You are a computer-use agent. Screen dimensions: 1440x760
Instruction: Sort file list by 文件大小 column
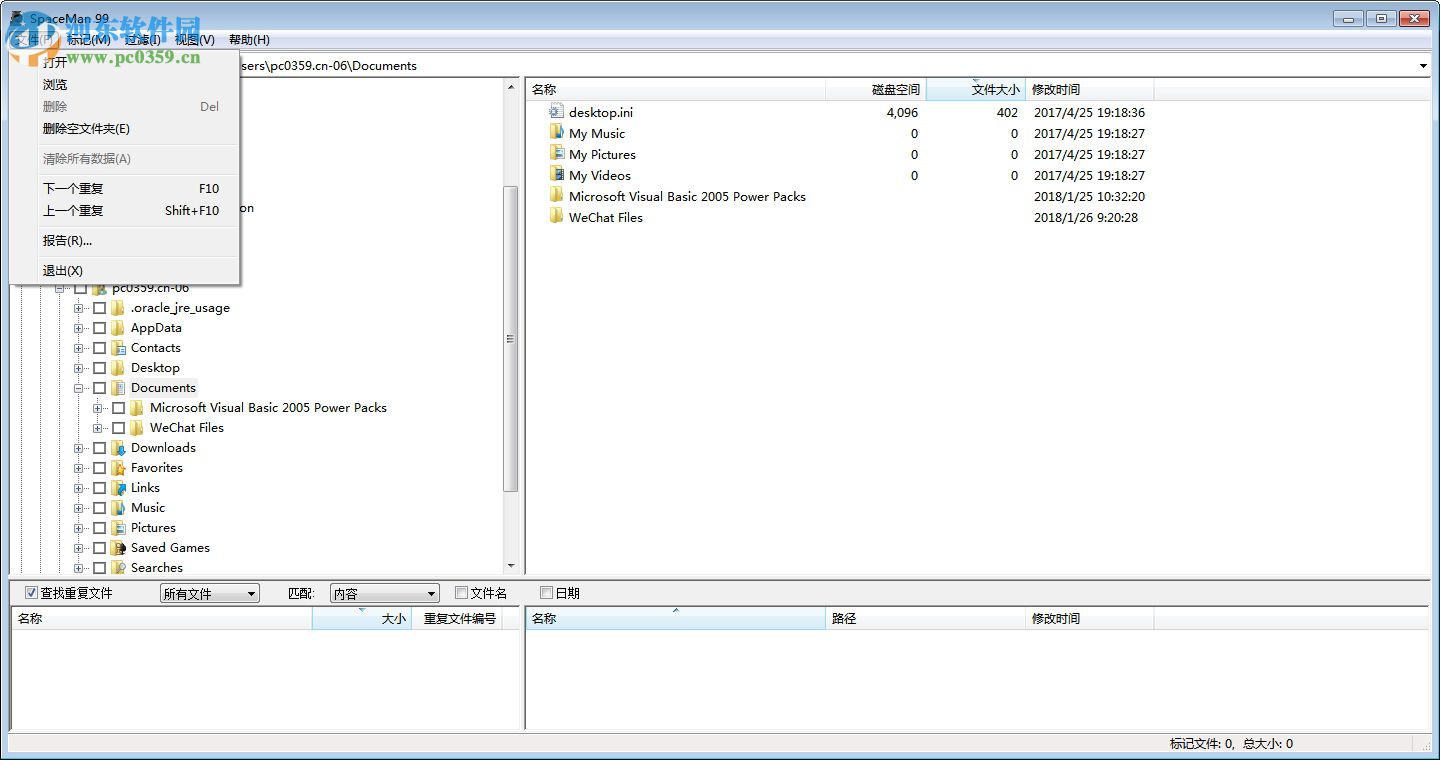[976, 90]
